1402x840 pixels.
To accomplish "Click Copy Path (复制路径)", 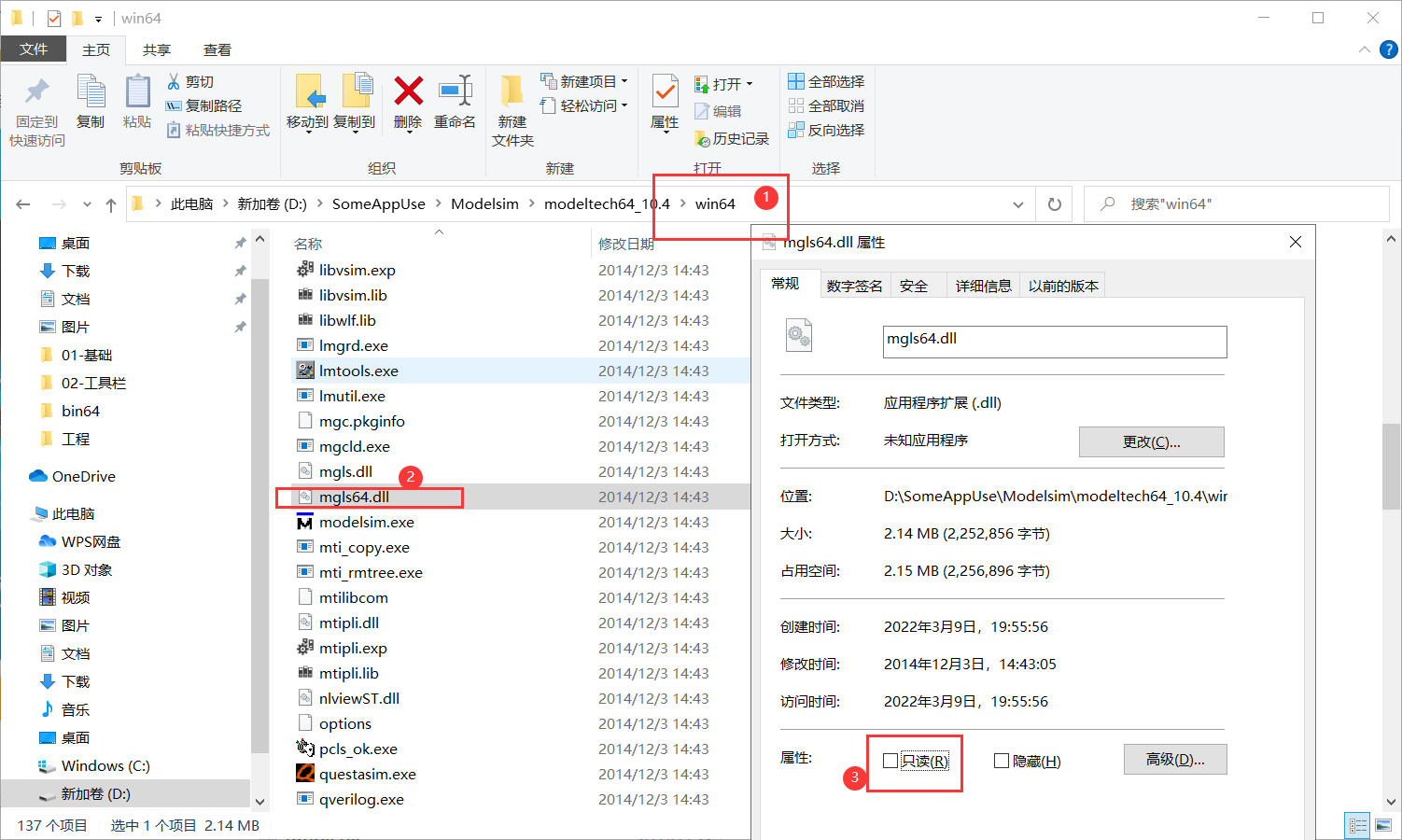I will pyautogui.click(x=203, y=105).
